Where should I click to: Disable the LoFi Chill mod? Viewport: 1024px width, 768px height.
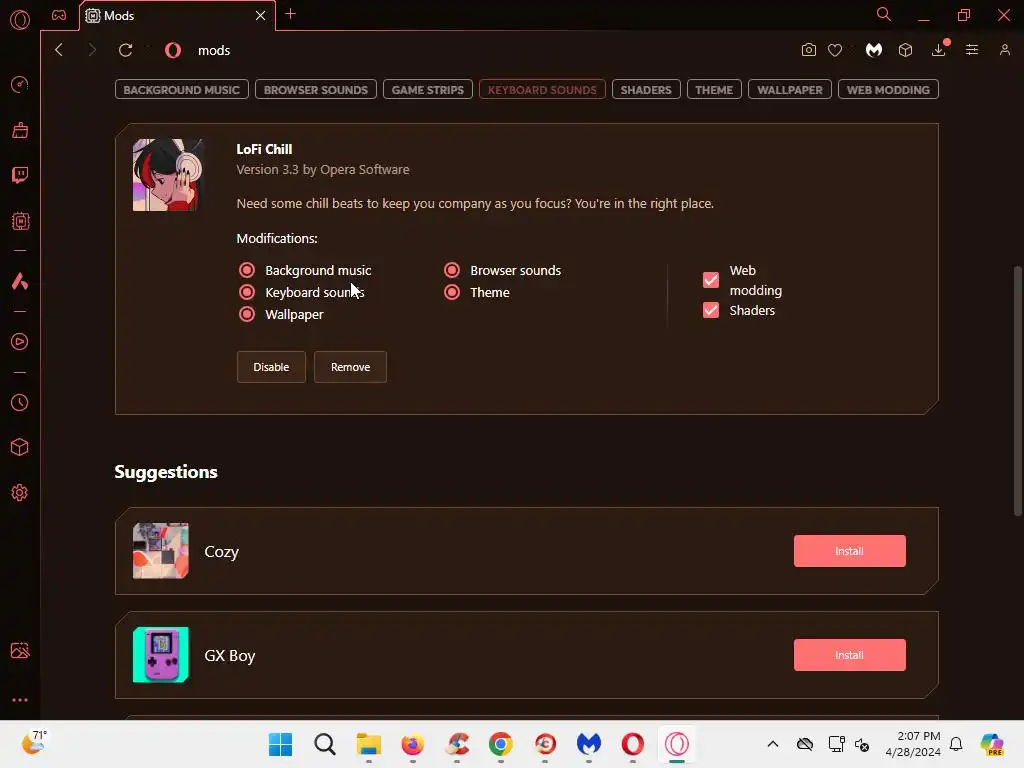pyautogui.click(x=271, y=367)
